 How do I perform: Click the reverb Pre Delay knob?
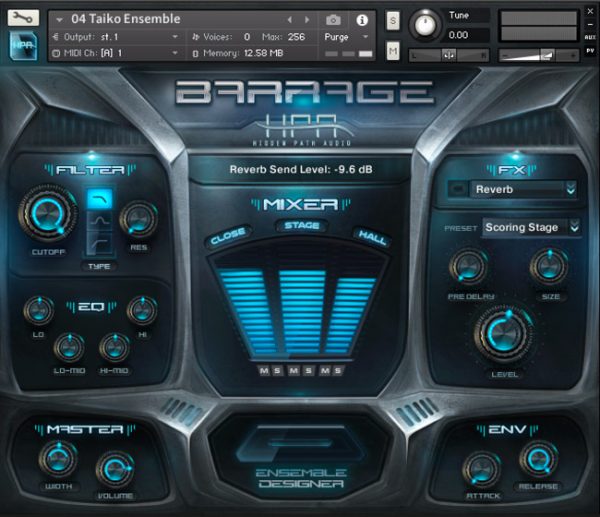(x=468, y=267)
